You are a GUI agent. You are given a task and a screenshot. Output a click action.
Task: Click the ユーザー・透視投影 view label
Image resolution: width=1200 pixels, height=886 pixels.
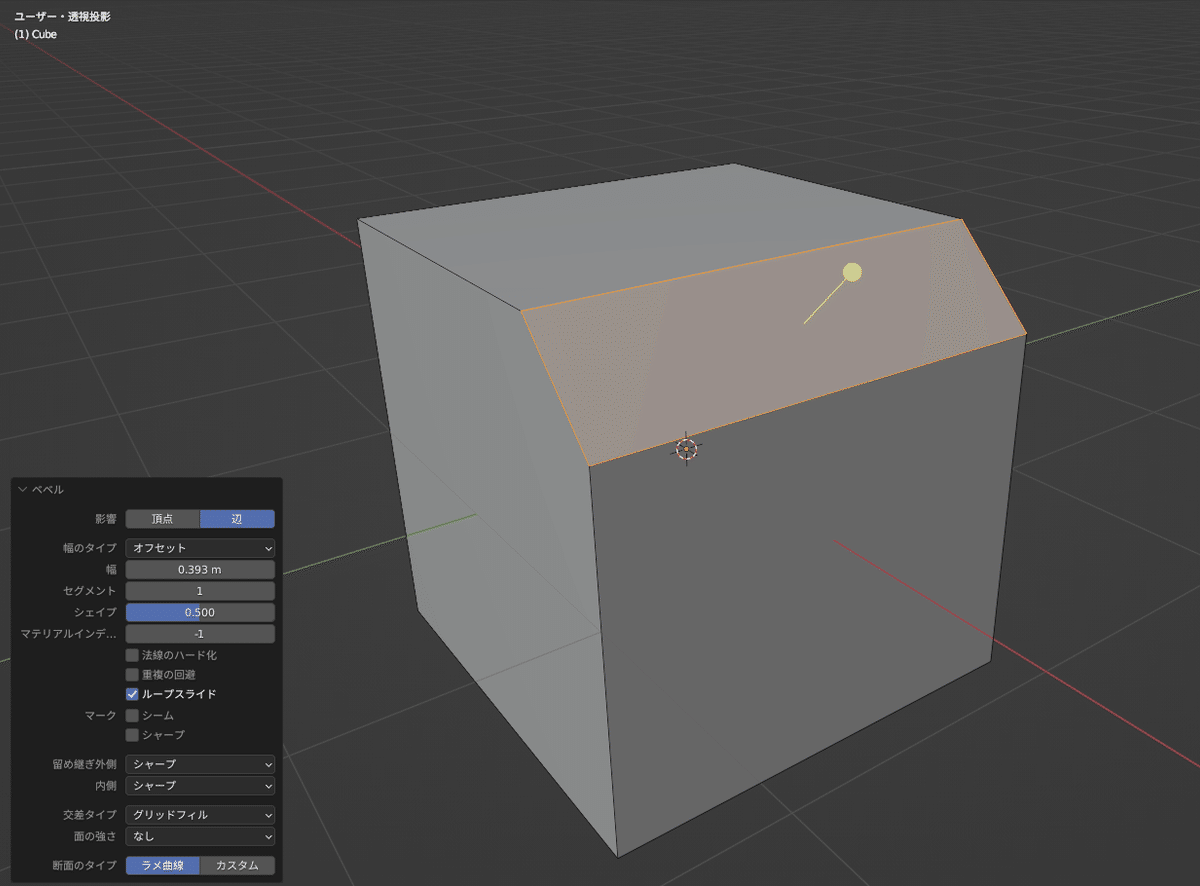62,17
